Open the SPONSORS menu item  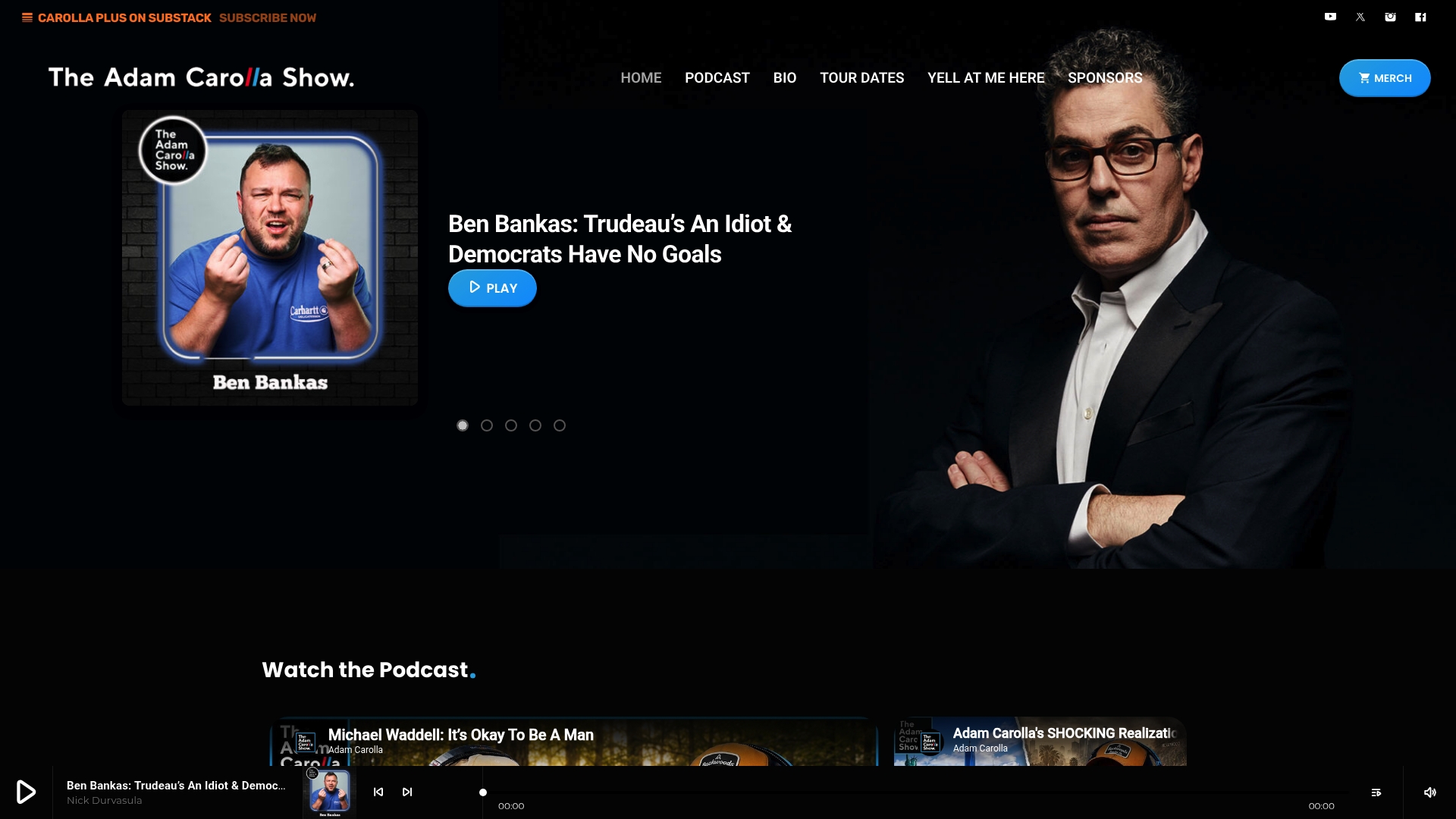tap(1105, 77)
